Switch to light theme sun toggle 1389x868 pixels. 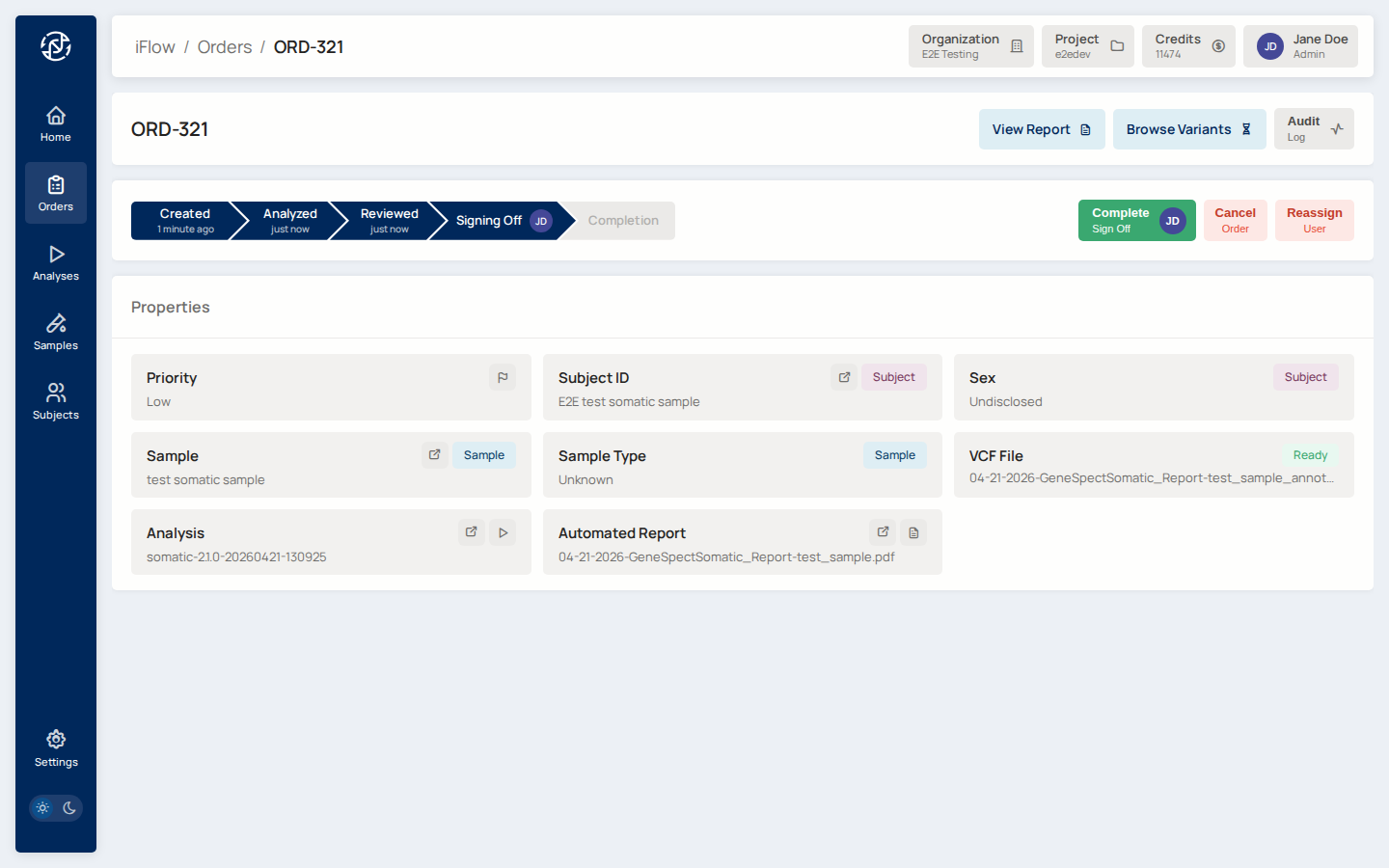click(x=42, y=808)
